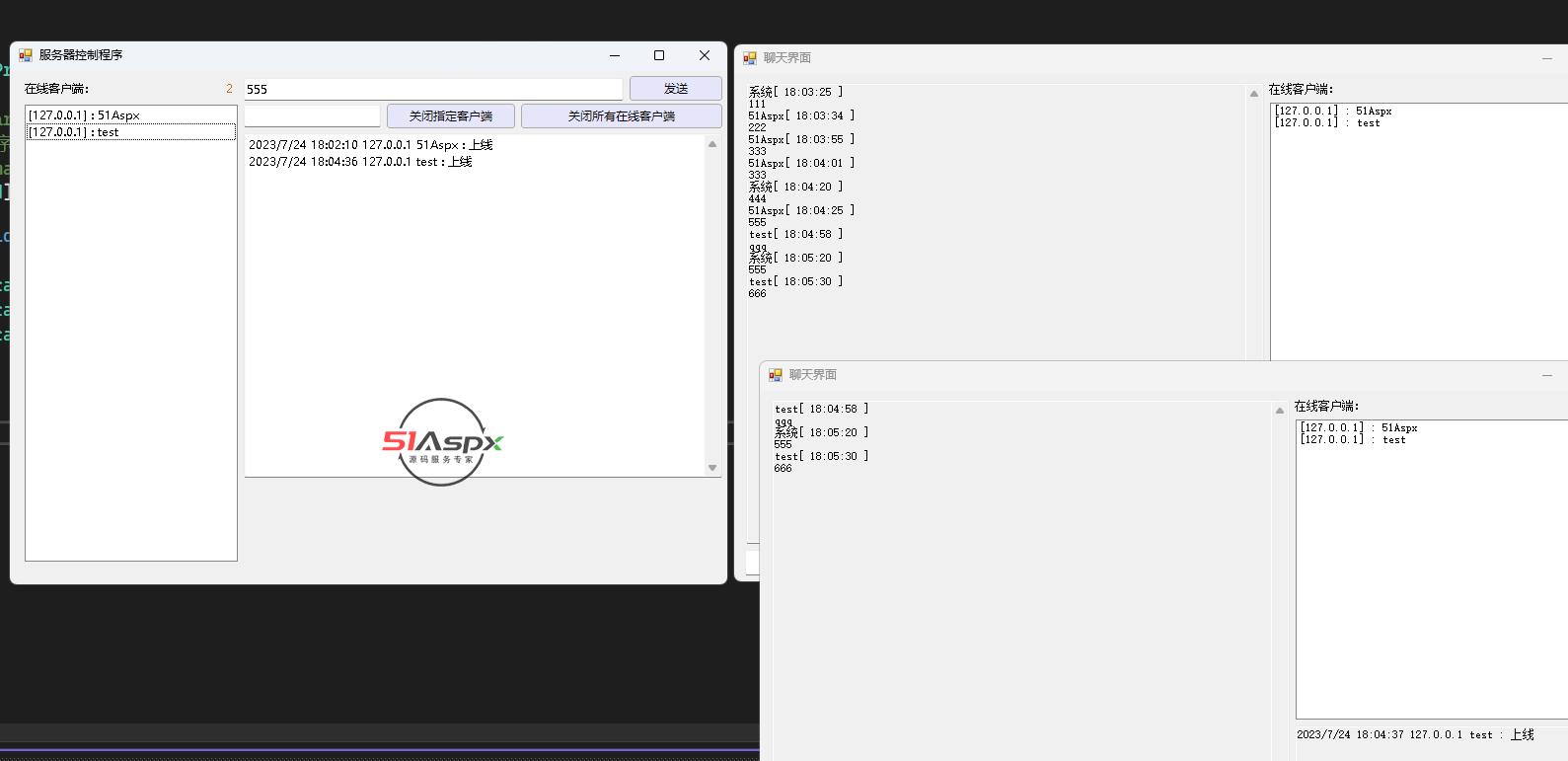Click the upper chat window's title bar icon

750,58
